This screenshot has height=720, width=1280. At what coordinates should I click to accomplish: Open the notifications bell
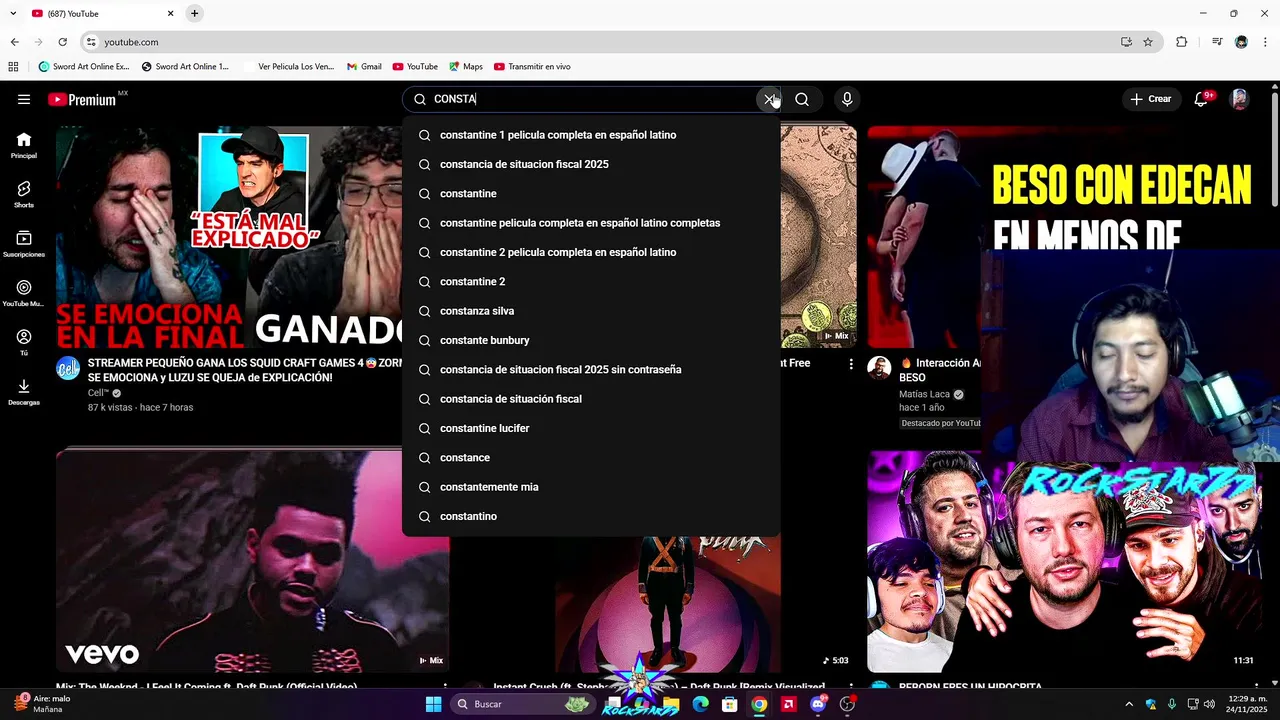pyautogui.click(x=1201, y=99)
